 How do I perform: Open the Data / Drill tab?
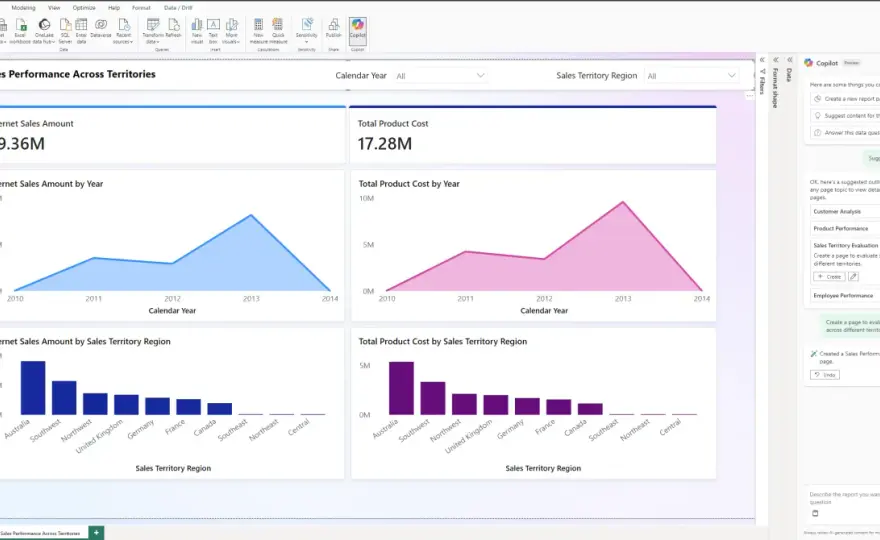pyautogui.click(x=178, y=8)
